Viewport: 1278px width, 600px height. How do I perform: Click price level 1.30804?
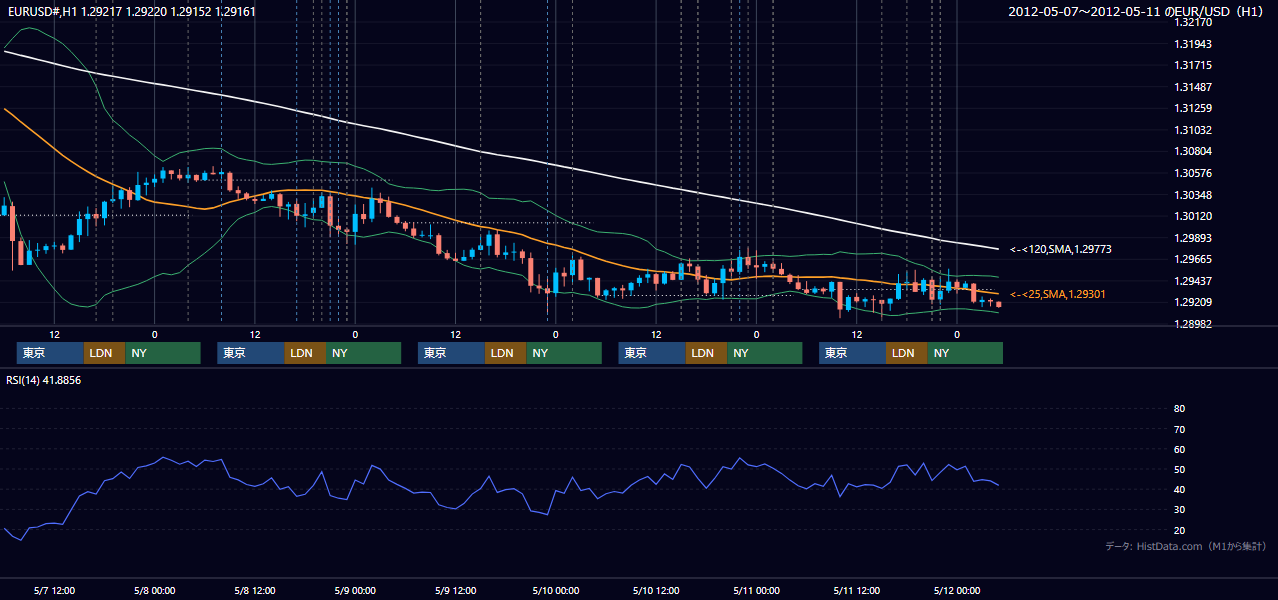[x=1193, y=151]
